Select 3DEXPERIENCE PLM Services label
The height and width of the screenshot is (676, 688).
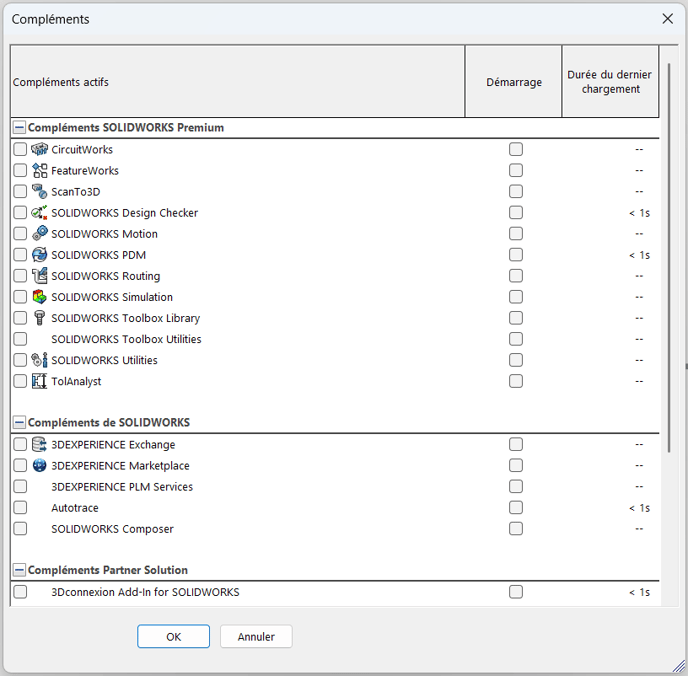(122, 487)
